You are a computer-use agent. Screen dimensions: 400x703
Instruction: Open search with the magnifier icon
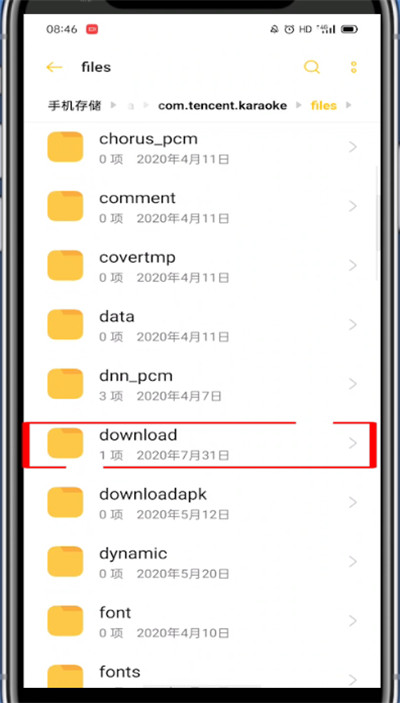[312, 67]
